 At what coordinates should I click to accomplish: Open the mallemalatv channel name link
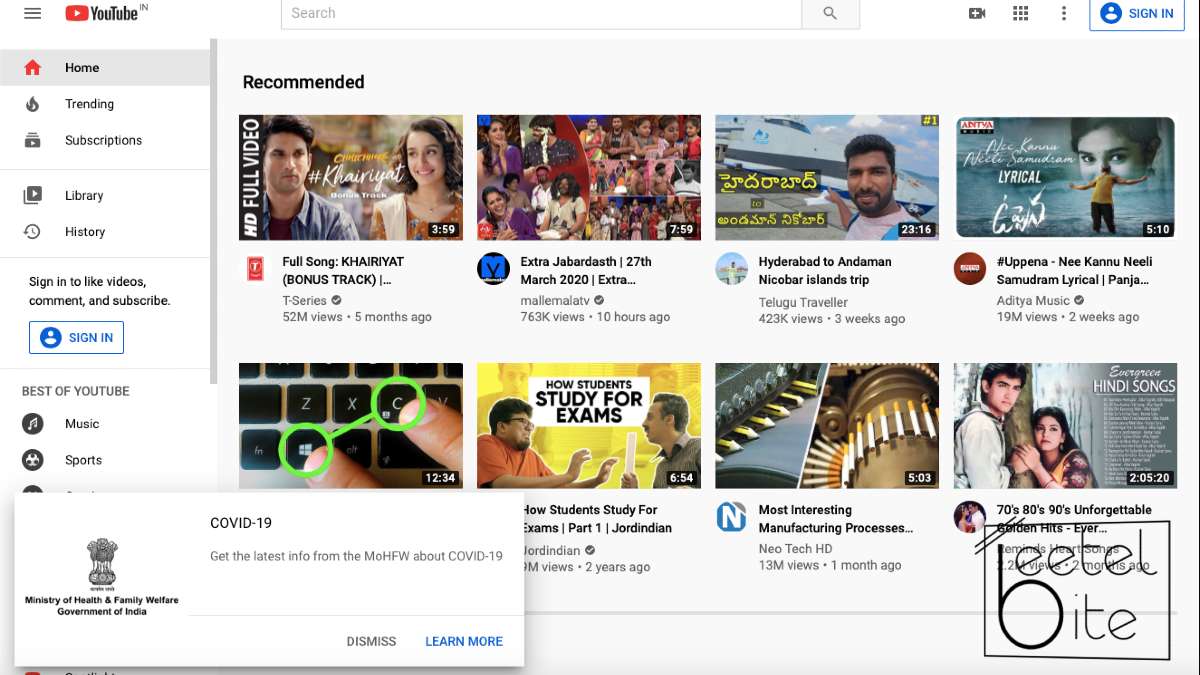(x=555, y=300)
